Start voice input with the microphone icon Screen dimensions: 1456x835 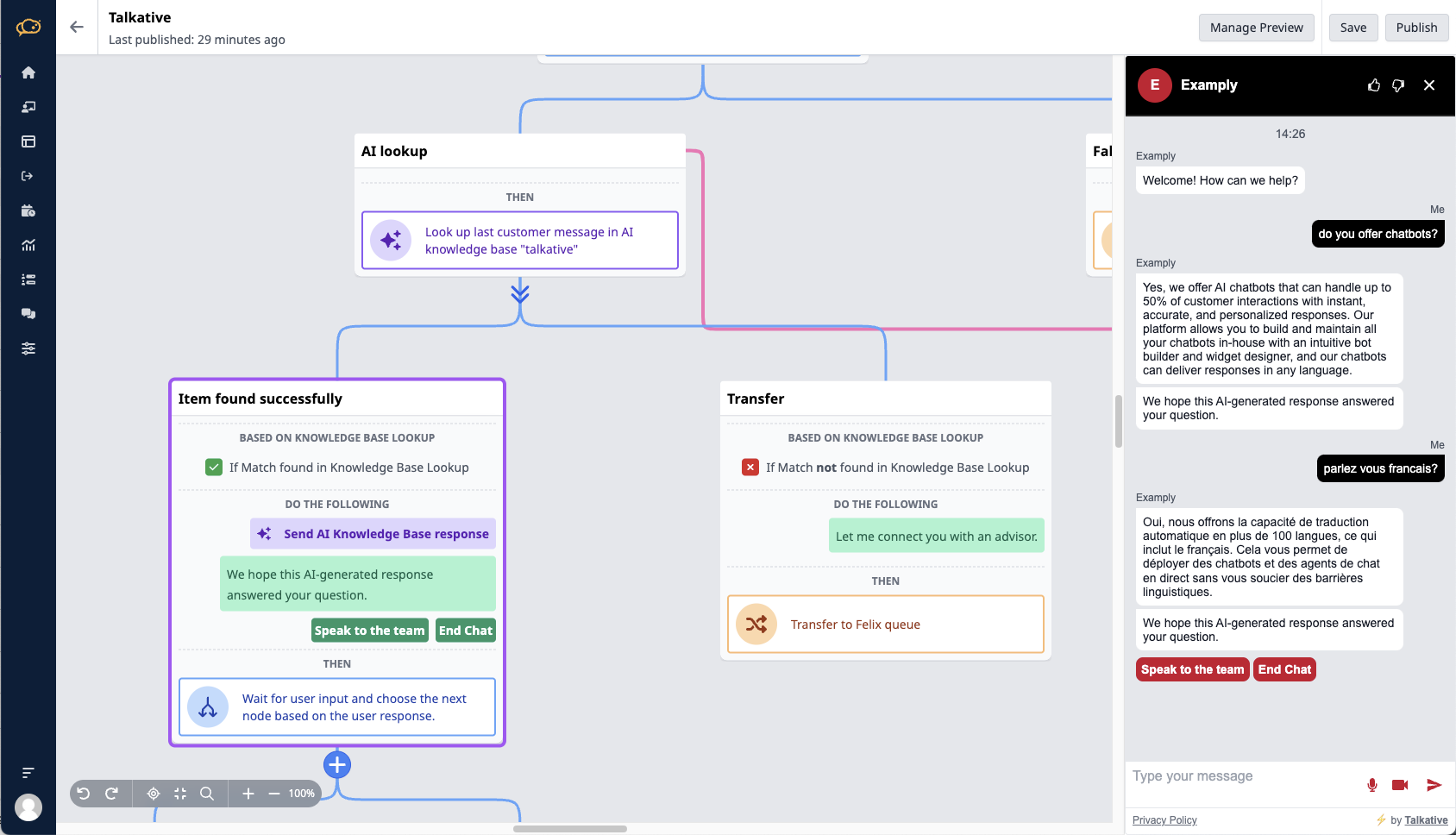coord(1372,785)
